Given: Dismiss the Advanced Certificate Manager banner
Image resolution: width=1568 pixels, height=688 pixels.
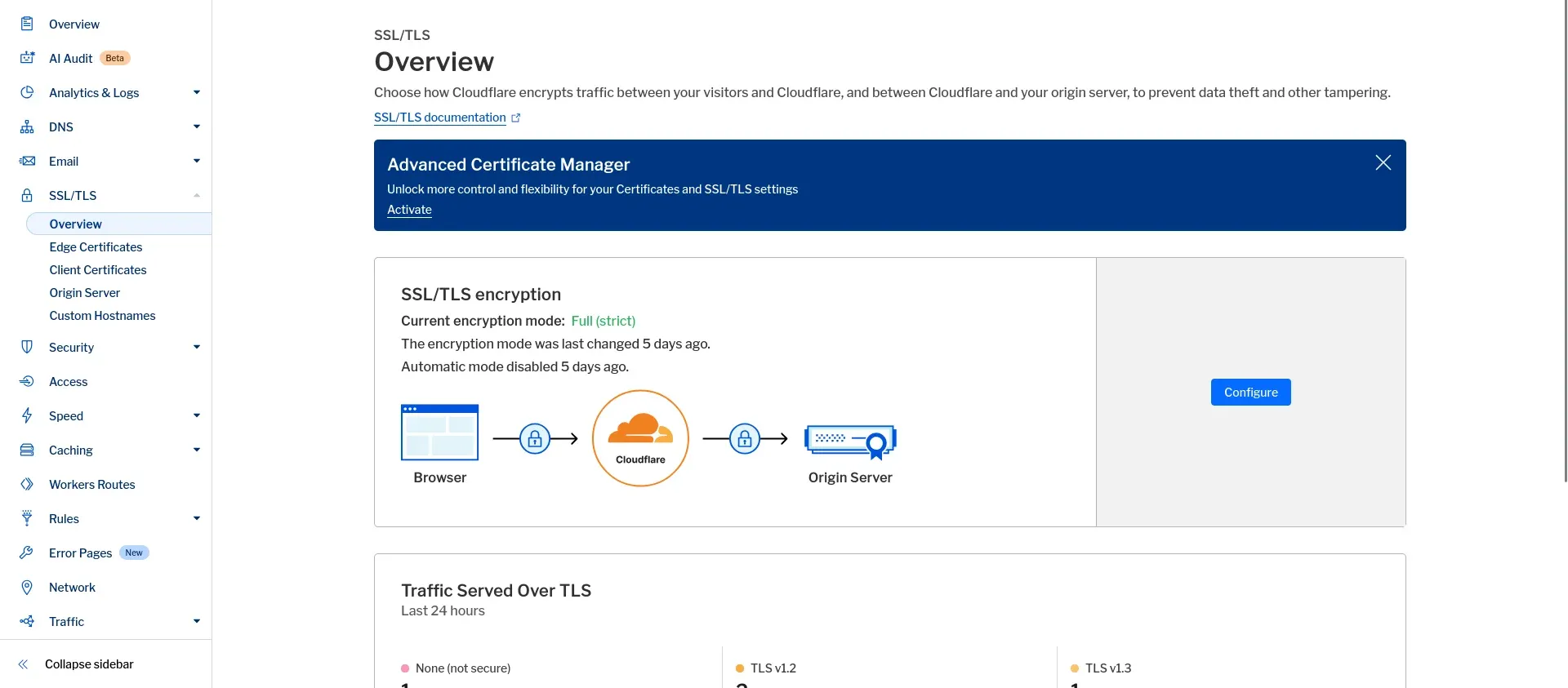Looking at the screenshot, I should pos(1383,162).
